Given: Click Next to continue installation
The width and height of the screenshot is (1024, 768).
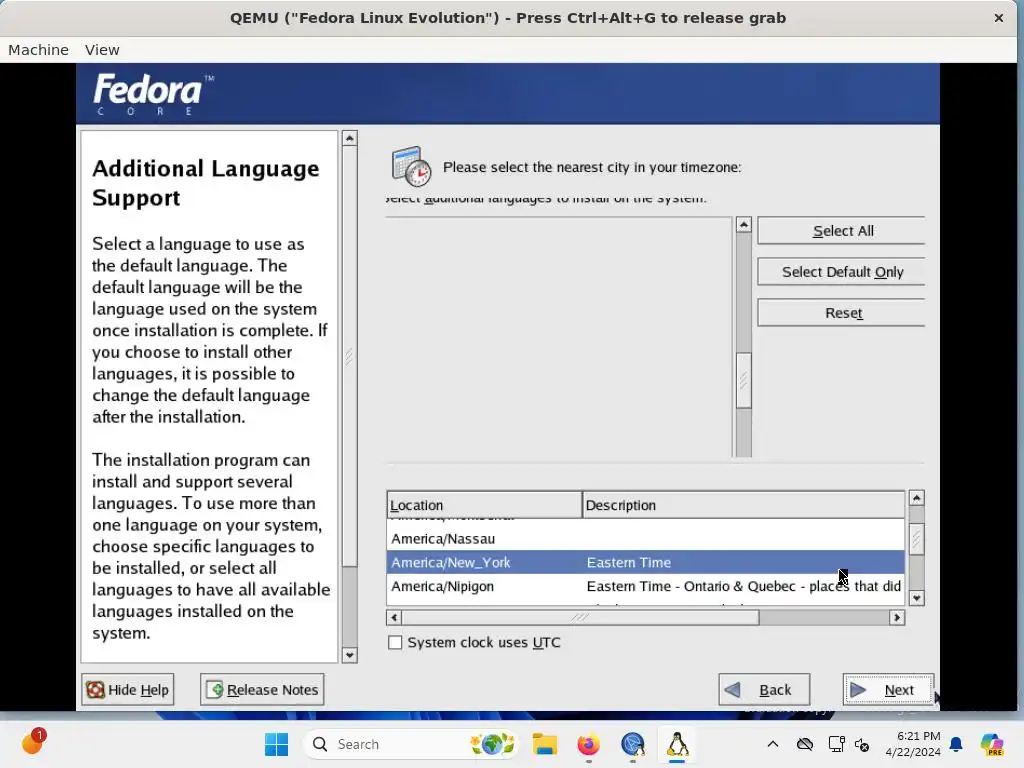Looking at the screenshot, I should [x=888, y=690].
